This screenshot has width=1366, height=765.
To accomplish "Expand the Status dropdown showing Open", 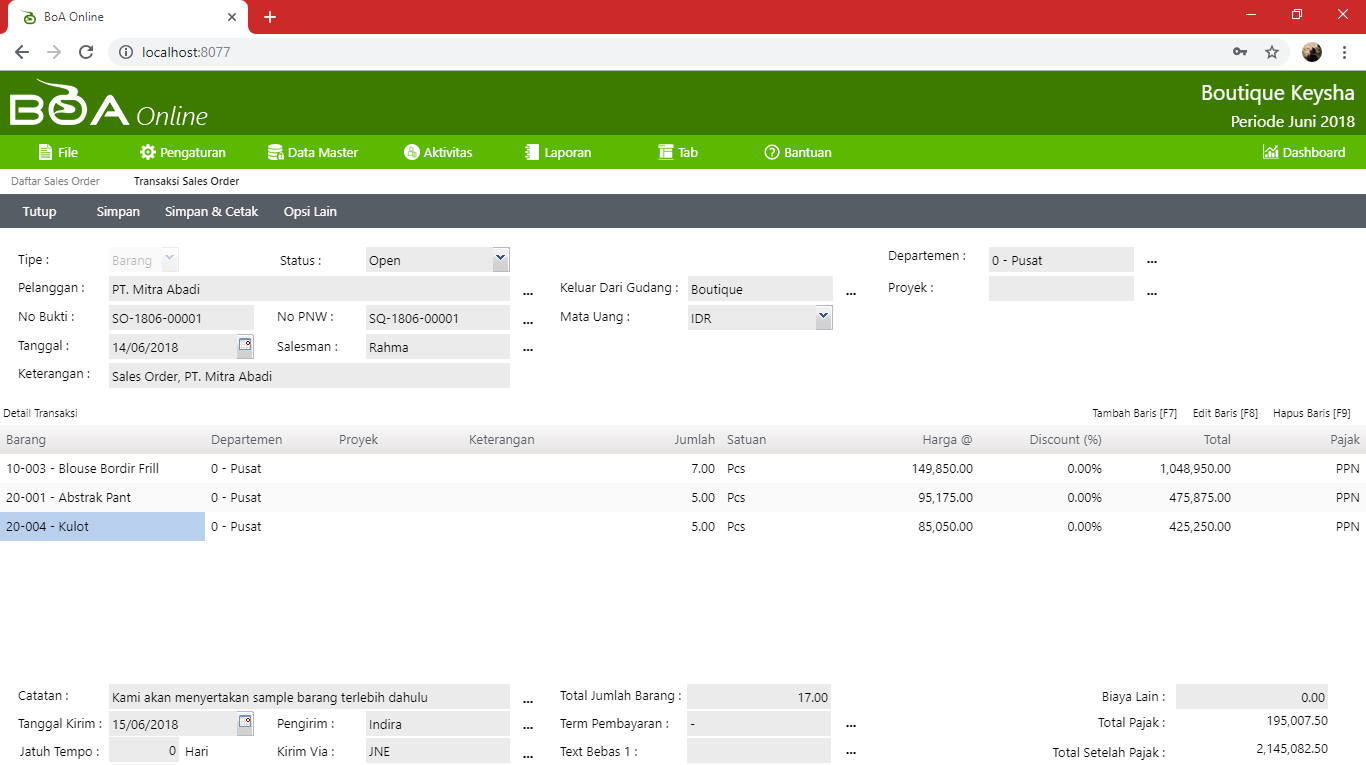I will coord(501,260).
